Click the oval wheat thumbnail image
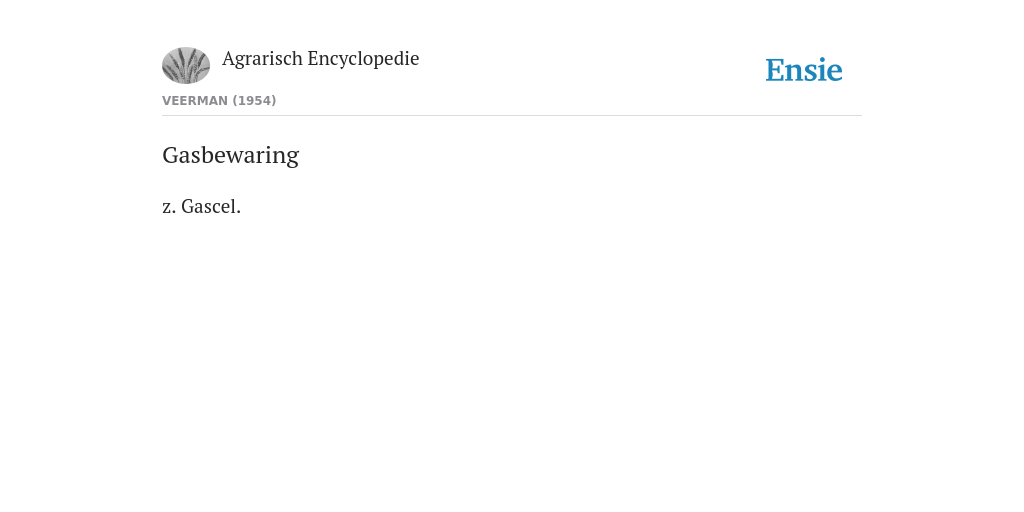The height and width of the screenshot is (512, 1024). (186, 65)
